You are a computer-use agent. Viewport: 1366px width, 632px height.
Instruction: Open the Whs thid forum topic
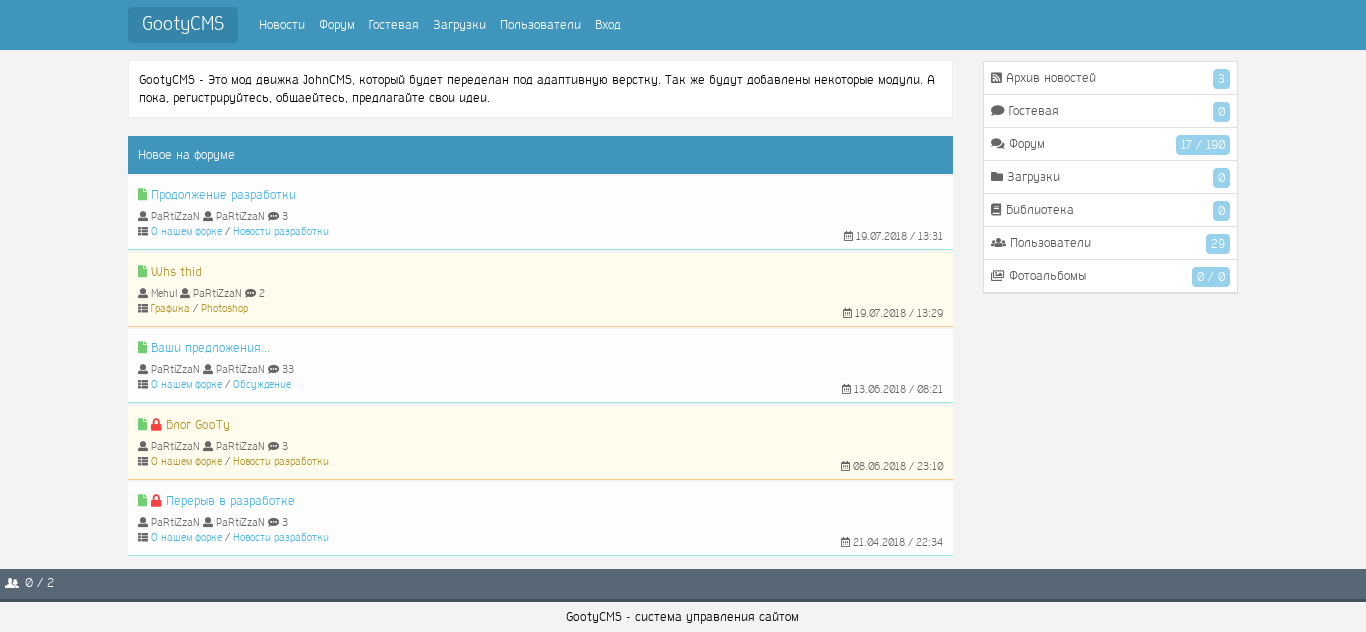pyautogui.click(x=176, y=272)
